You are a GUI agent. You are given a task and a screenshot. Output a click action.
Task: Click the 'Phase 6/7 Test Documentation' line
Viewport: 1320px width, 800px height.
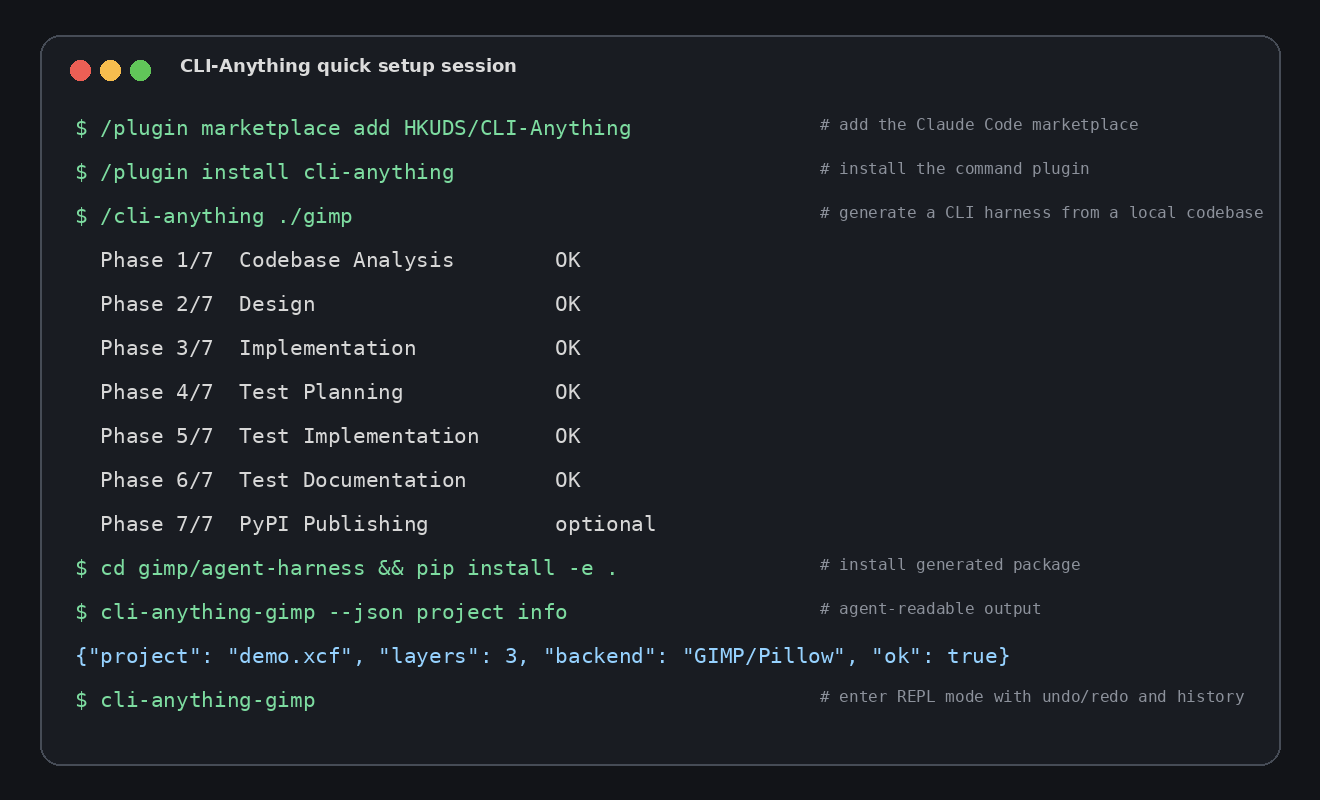pos(283,480)
